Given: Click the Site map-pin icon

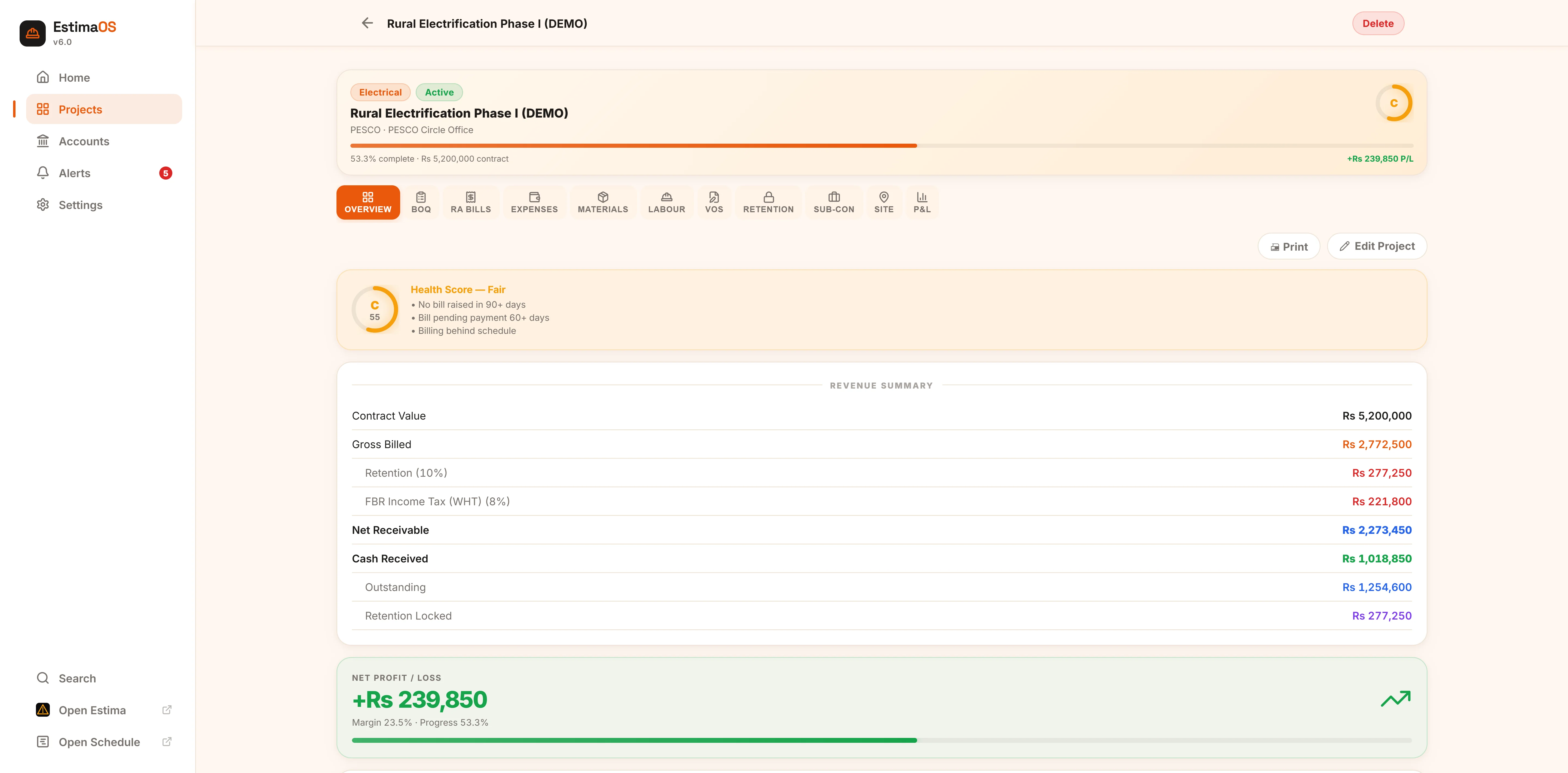Looking at the screenshot, I should [884, 197].
